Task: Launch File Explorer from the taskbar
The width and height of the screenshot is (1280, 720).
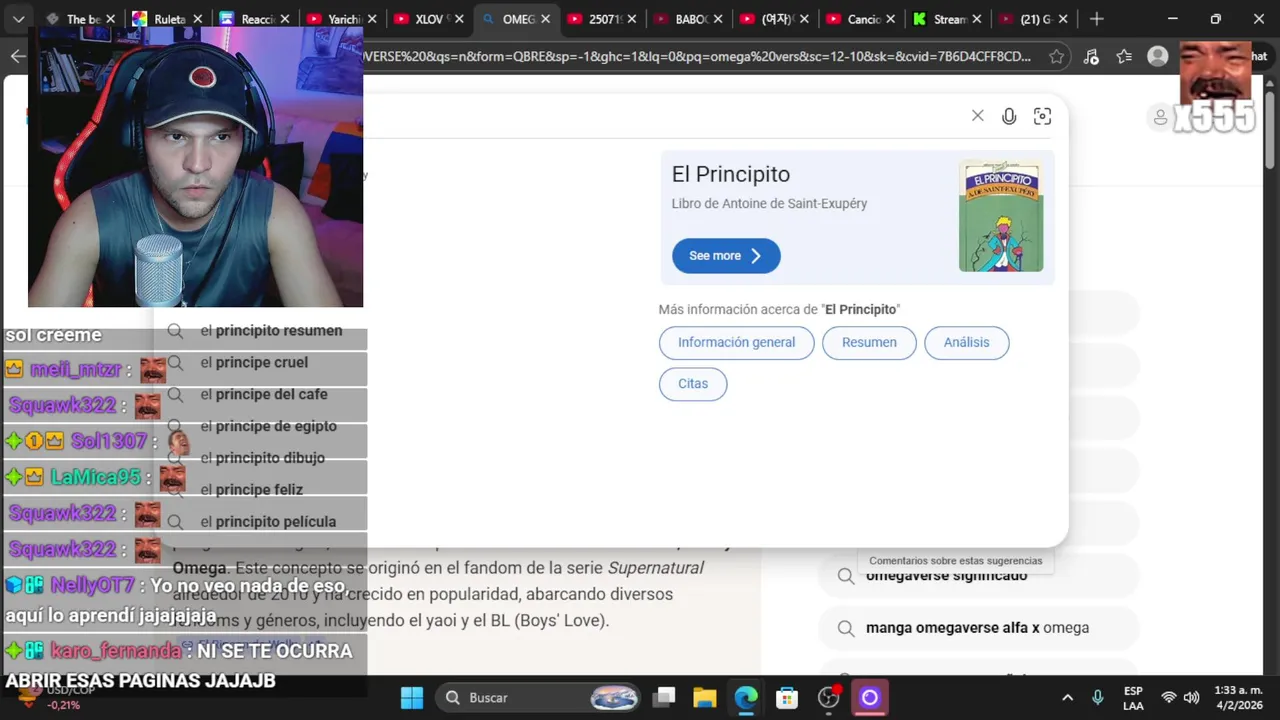Action: click(x=705, y=697)
